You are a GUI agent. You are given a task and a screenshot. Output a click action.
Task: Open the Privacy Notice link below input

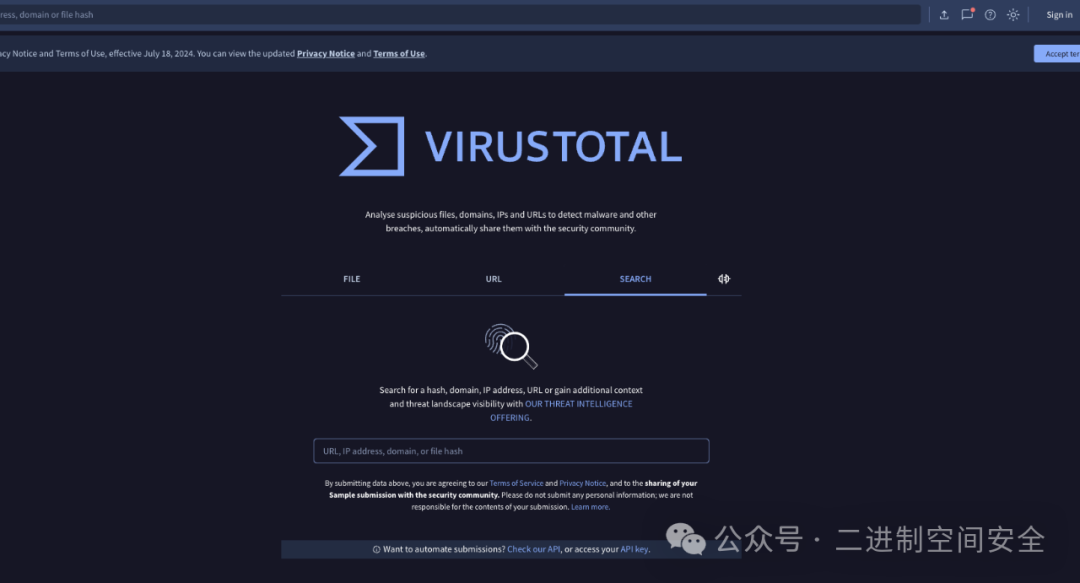[x=583, y=484]
